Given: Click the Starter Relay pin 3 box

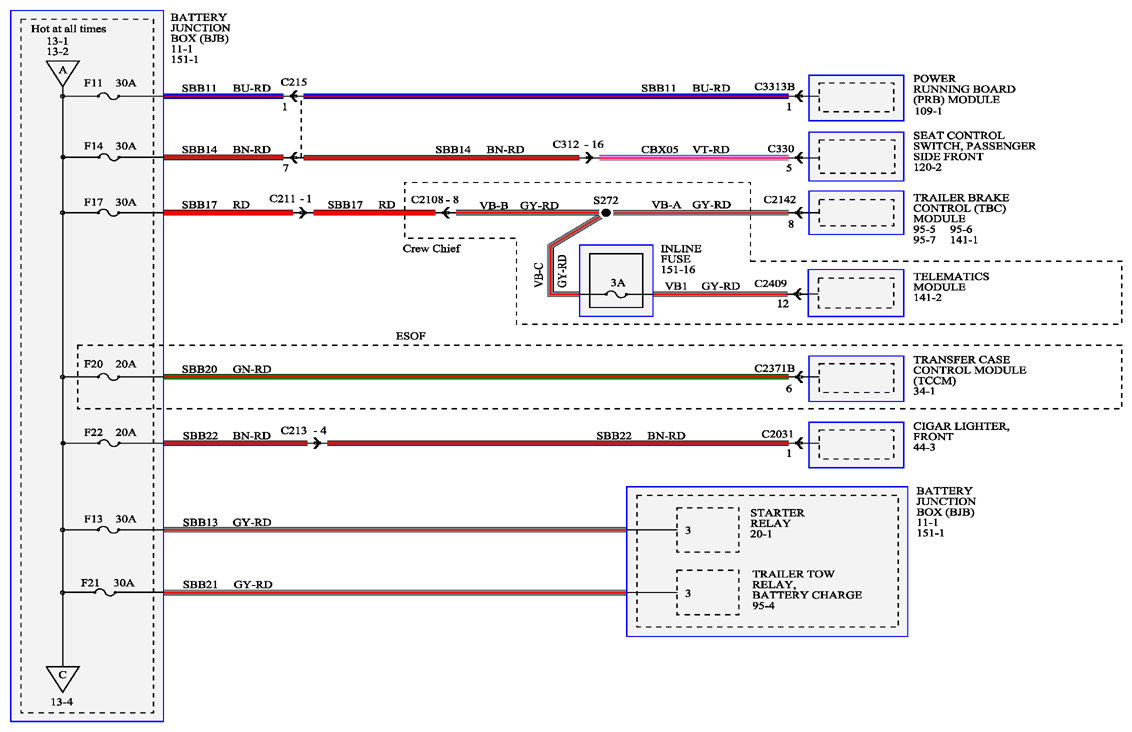Looking at the screenshot, I should (708, 530).
